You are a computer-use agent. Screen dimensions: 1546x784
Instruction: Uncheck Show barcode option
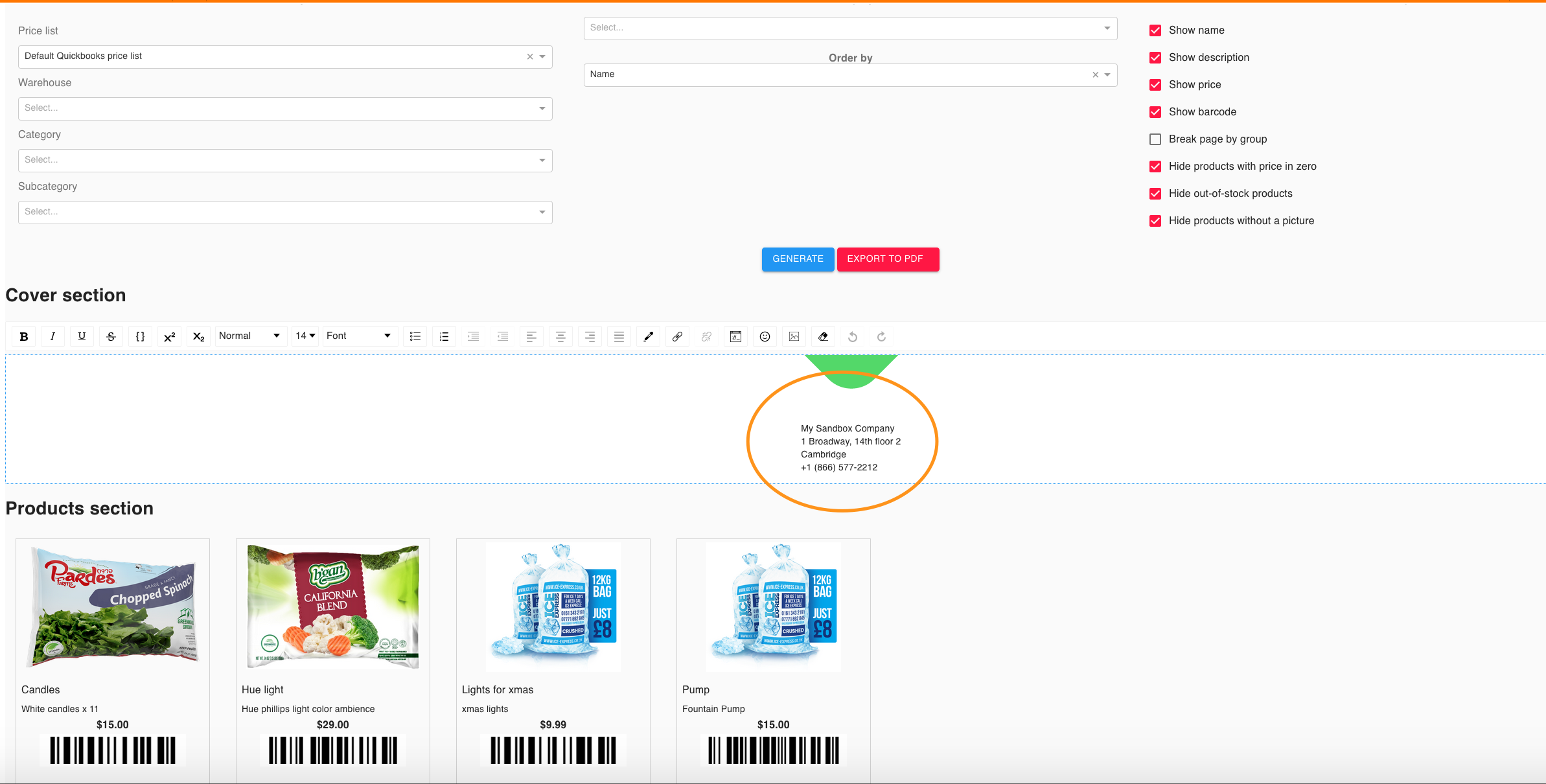(1155, 112)
